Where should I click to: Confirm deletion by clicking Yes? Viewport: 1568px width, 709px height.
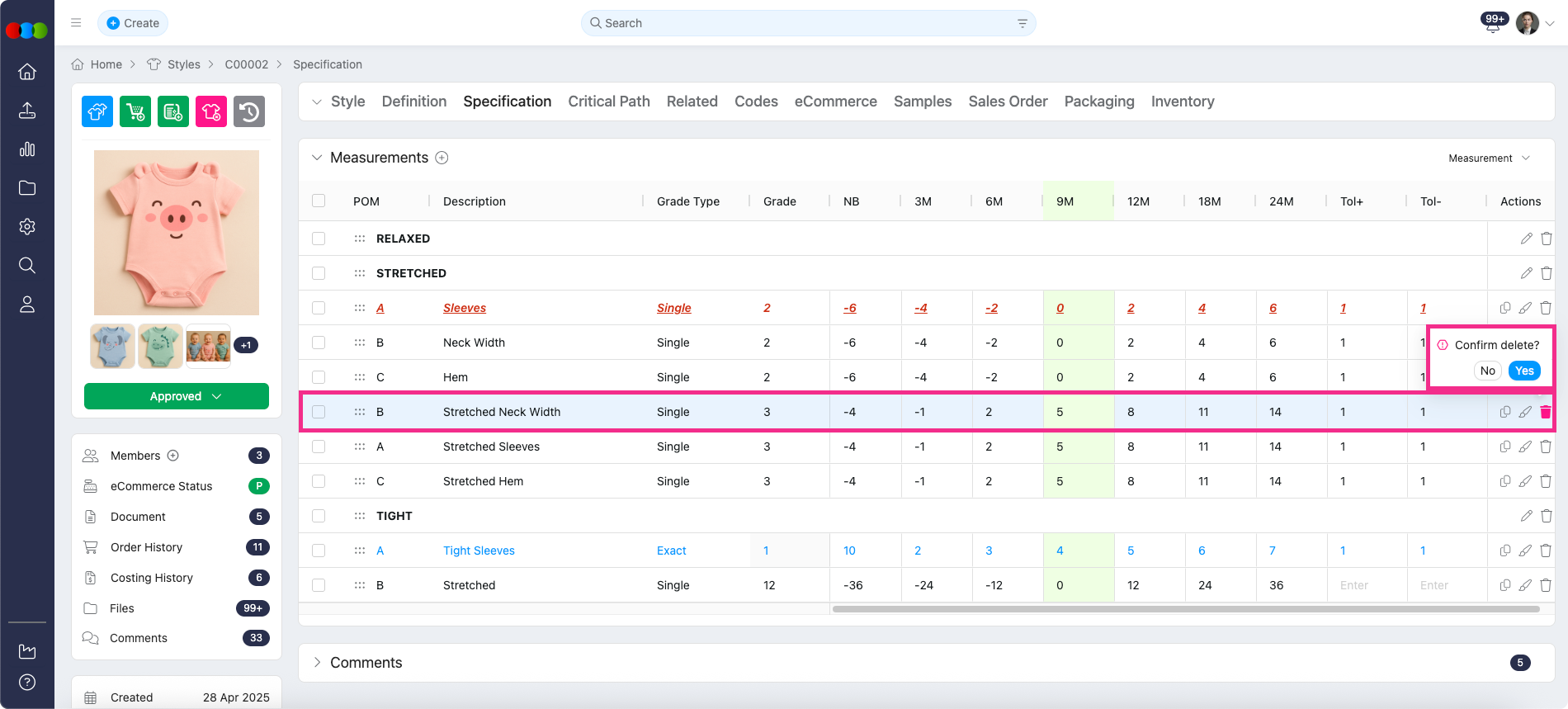coord(1523,371)
